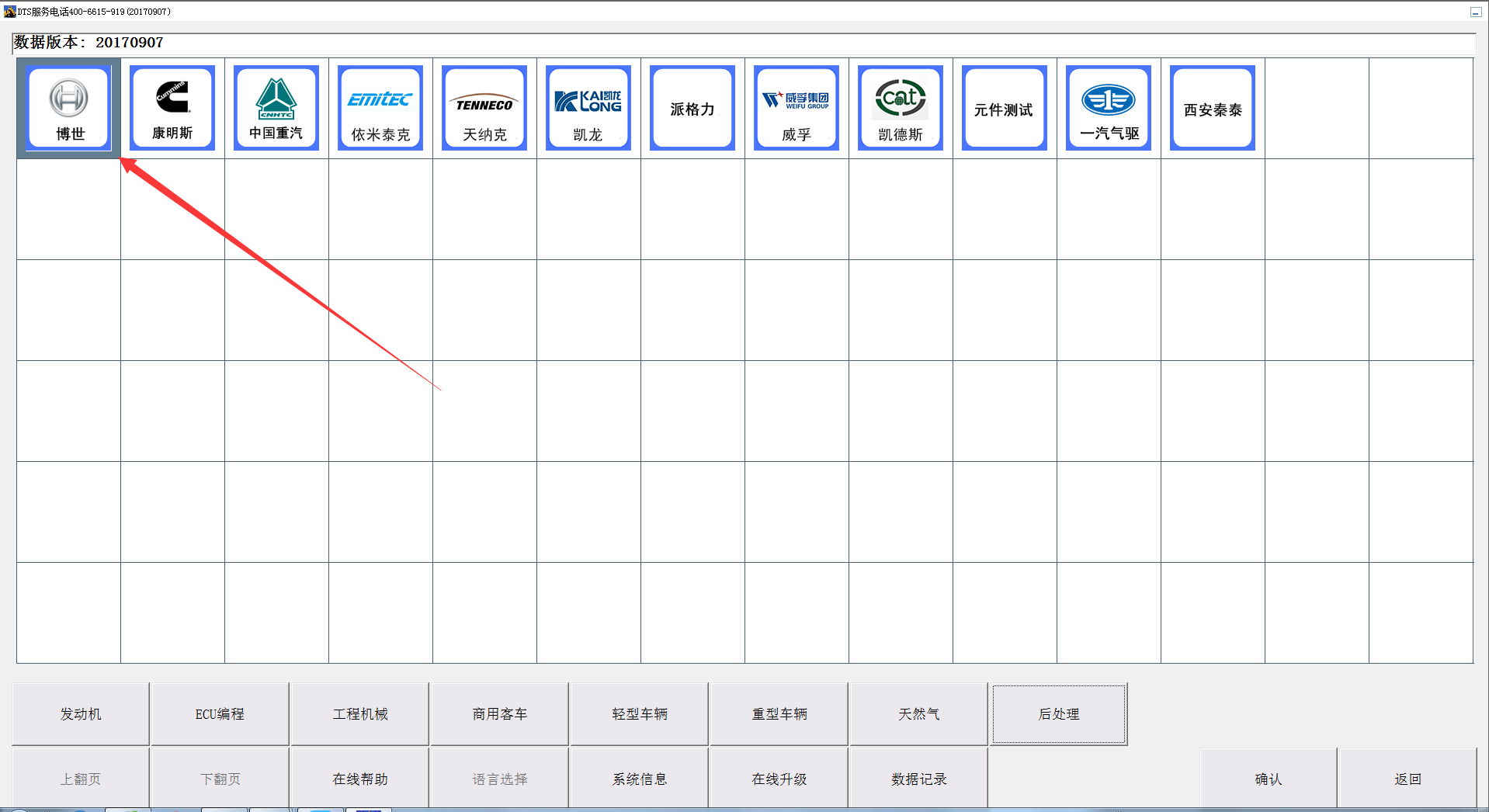The image size is (1489, 812).
Task: Switch to the 发动机 category
Action: click(x=81, y=714)
